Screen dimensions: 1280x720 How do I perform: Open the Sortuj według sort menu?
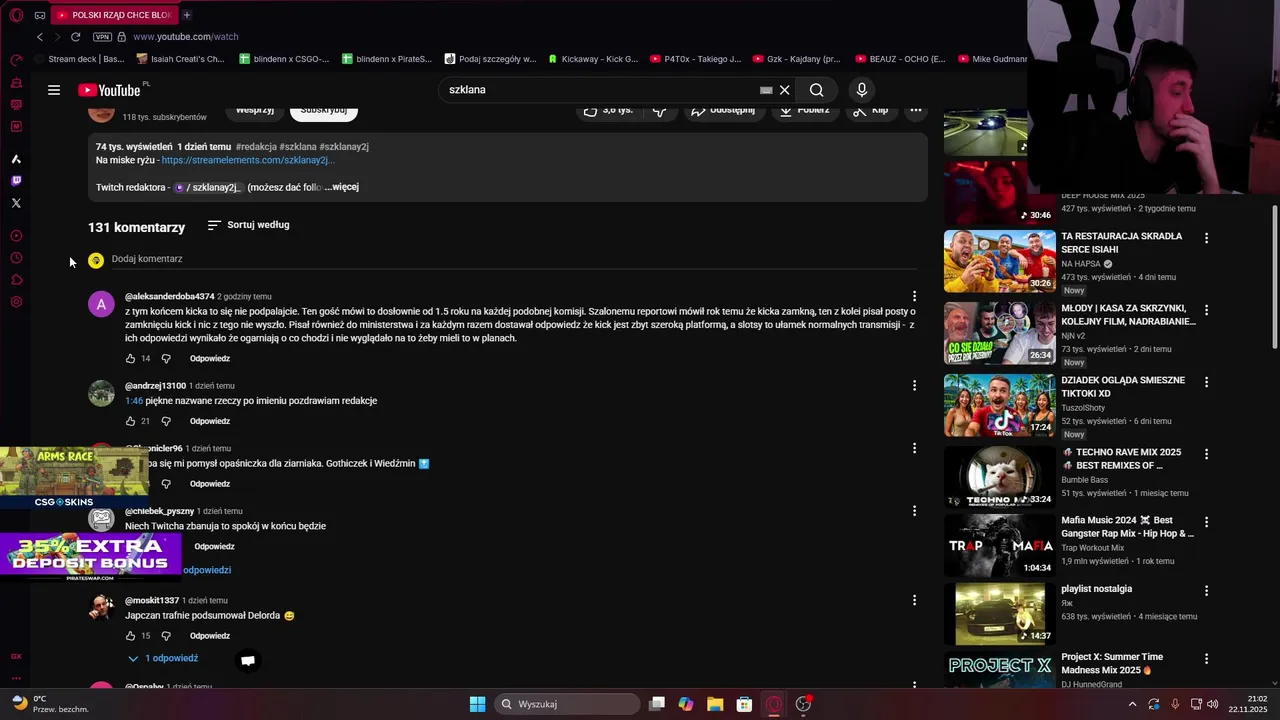point(248,225)
